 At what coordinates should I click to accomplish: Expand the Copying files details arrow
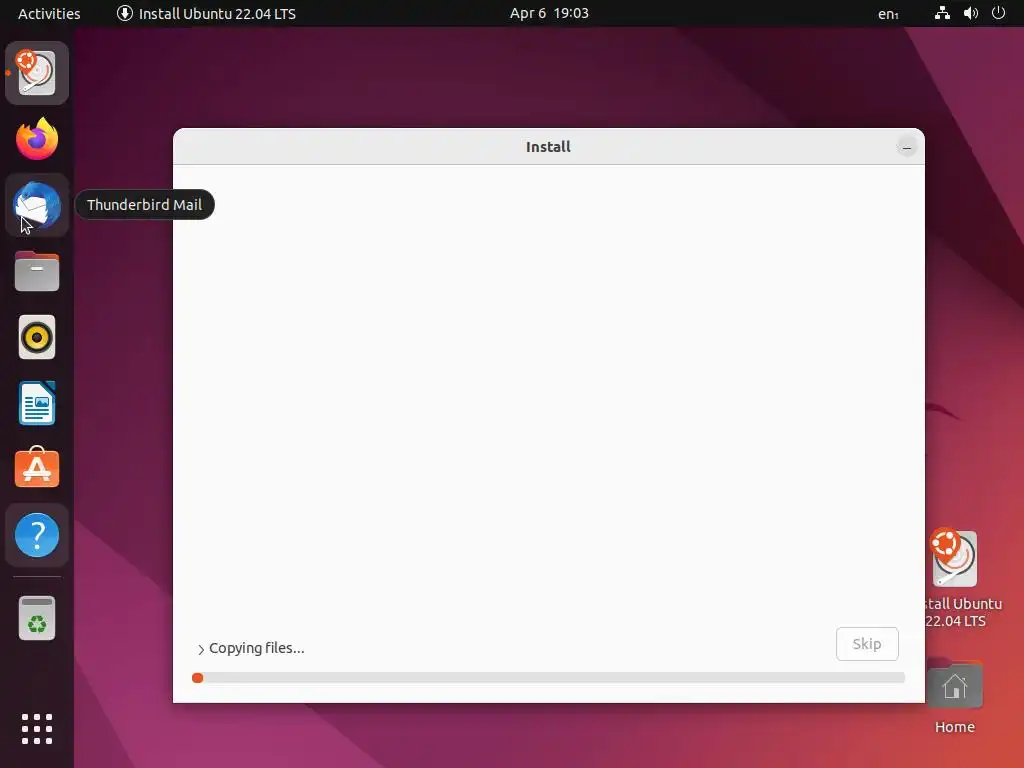(200, 649)
